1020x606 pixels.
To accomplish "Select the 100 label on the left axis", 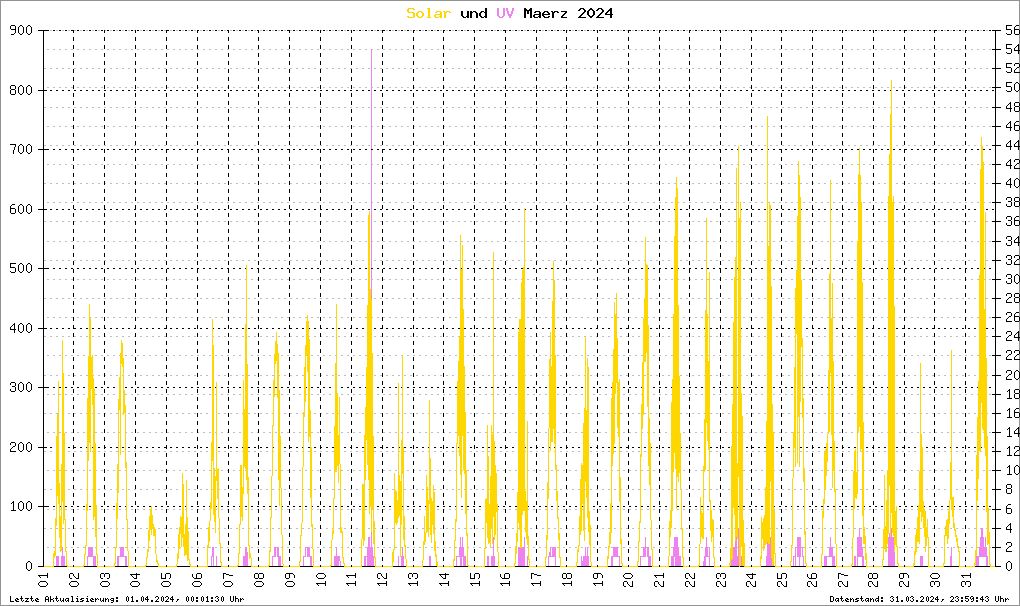I will click(x=22, y=507).
